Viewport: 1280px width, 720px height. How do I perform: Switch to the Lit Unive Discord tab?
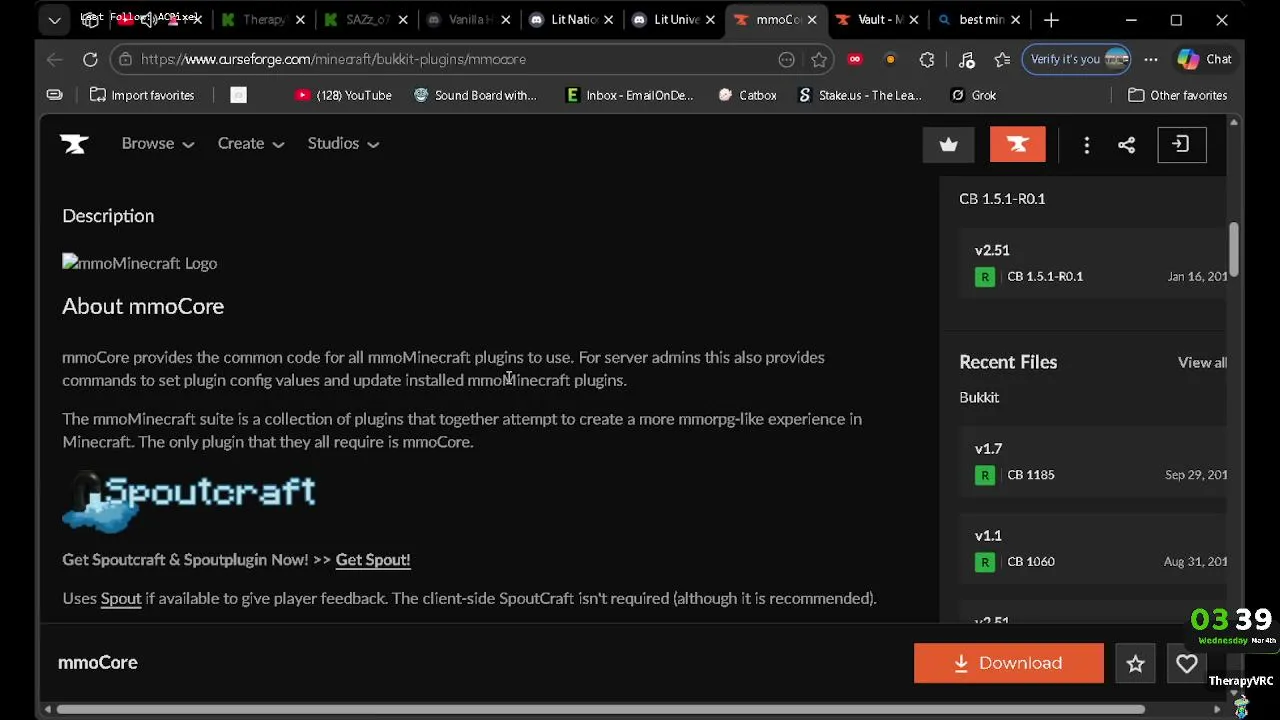tap(672, 19)
